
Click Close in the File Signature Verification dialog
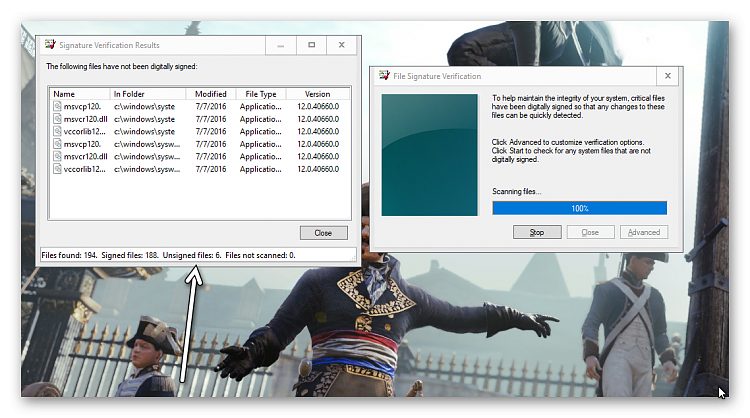pos(590,232)
